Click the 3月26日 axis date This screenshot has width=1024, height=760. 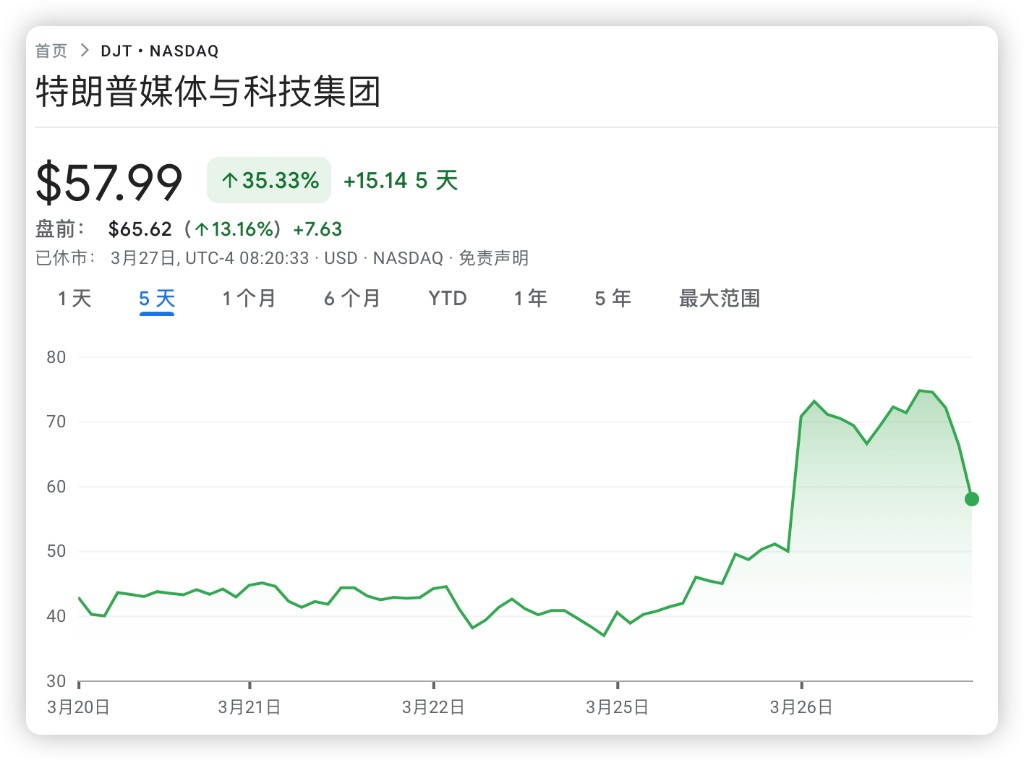click(801, 707)
